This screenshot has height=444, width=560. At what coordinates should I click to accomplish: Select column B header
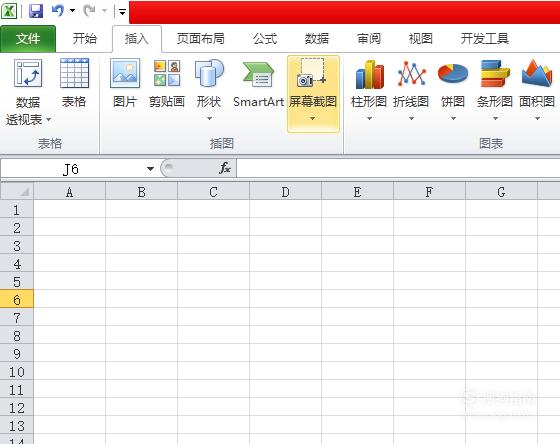141,192
